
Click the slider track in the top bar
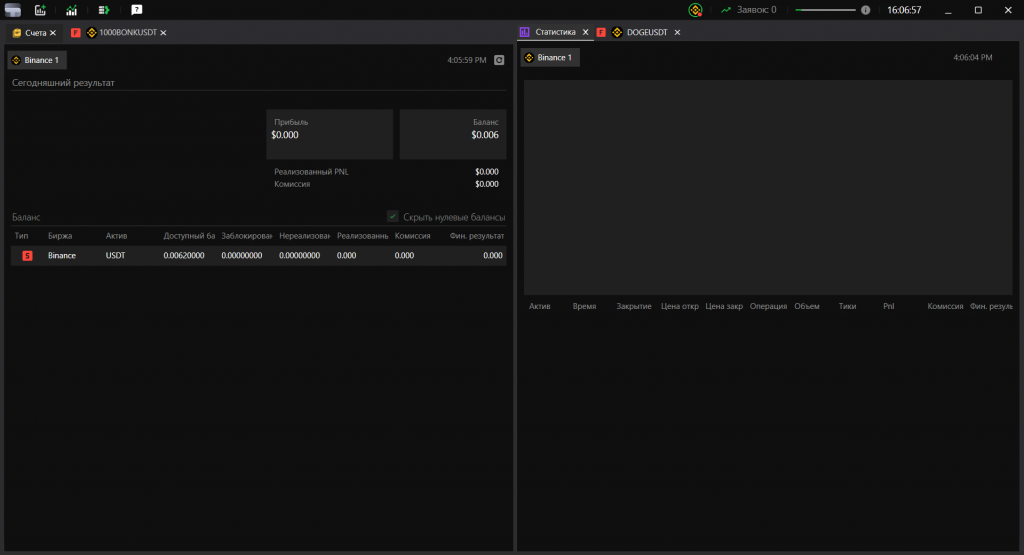click(825, 10)
